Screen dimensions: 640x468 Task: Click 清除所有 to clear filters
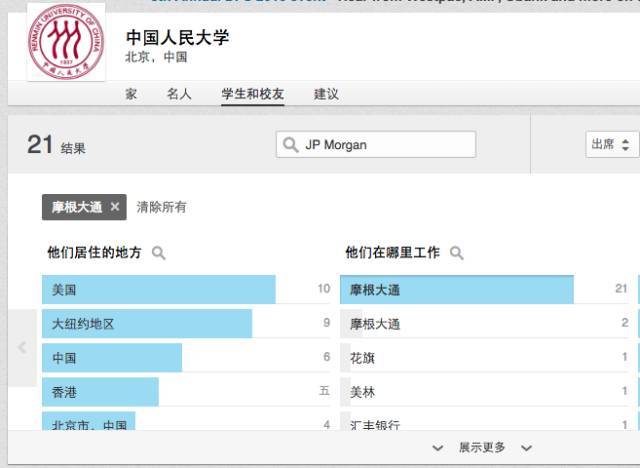(161, 207)
